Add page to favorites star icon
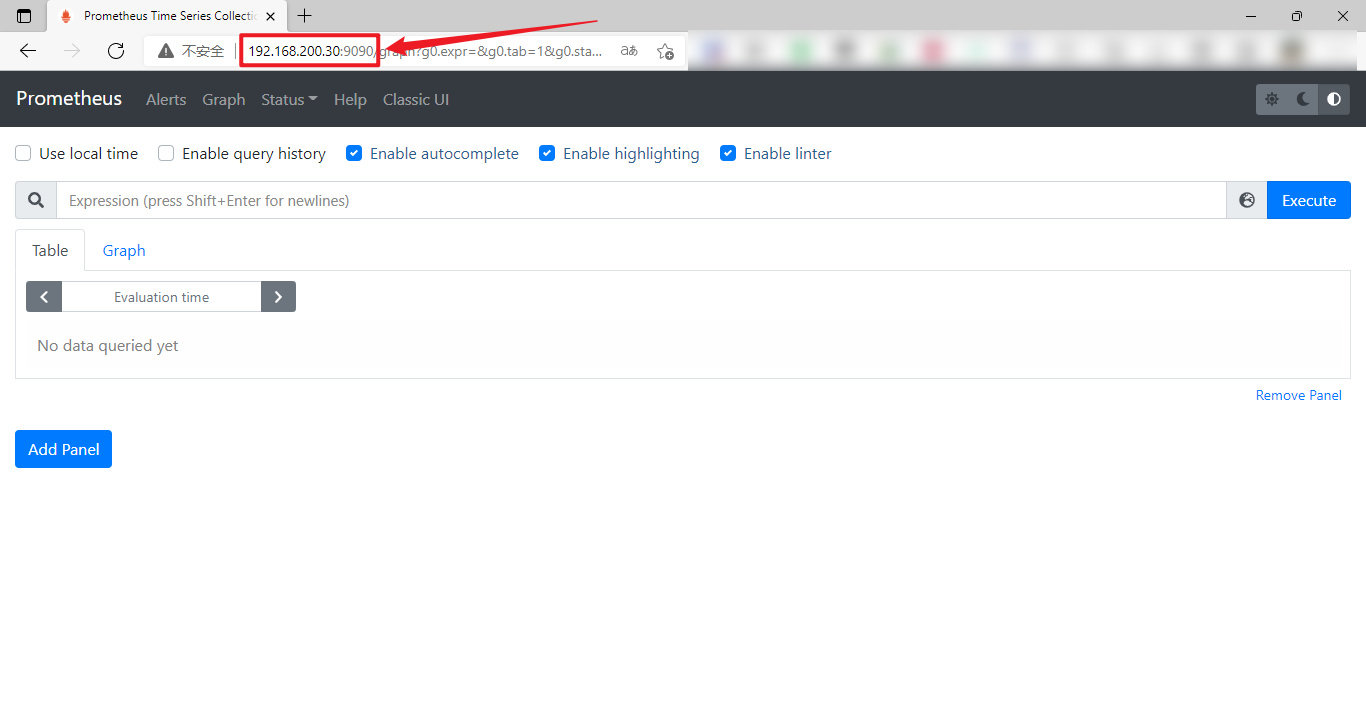This screenshot has width=1366, height=728. click(x=665, y=51)
